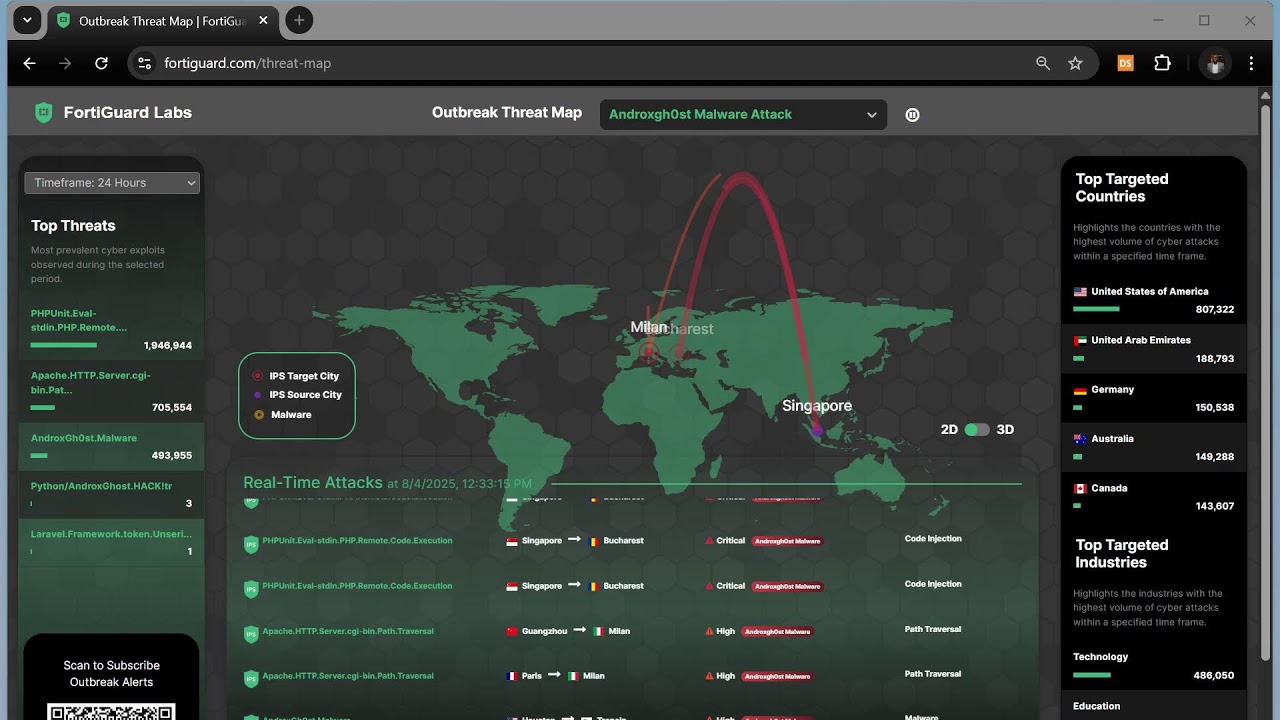Click Androxgh0st Malware badge in Paris row
Viewport: 1280px width, 720px height.
click(777, 676)
